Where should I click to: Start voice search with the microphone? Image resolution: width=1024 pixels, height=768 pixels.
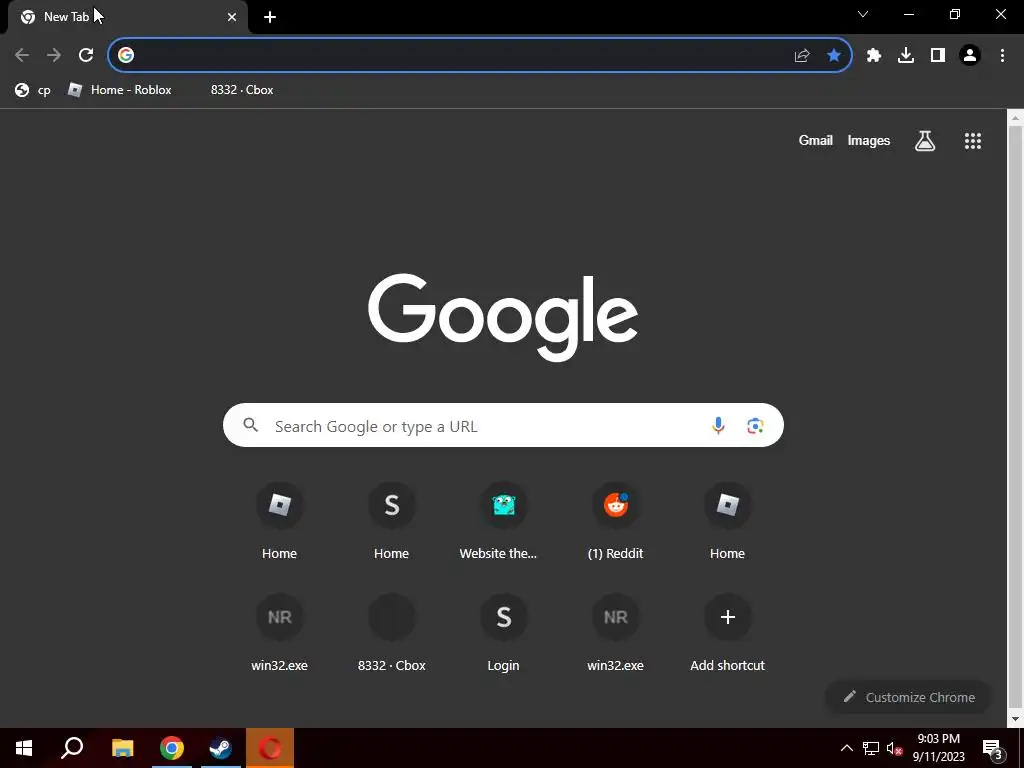(x=718, y=425)
